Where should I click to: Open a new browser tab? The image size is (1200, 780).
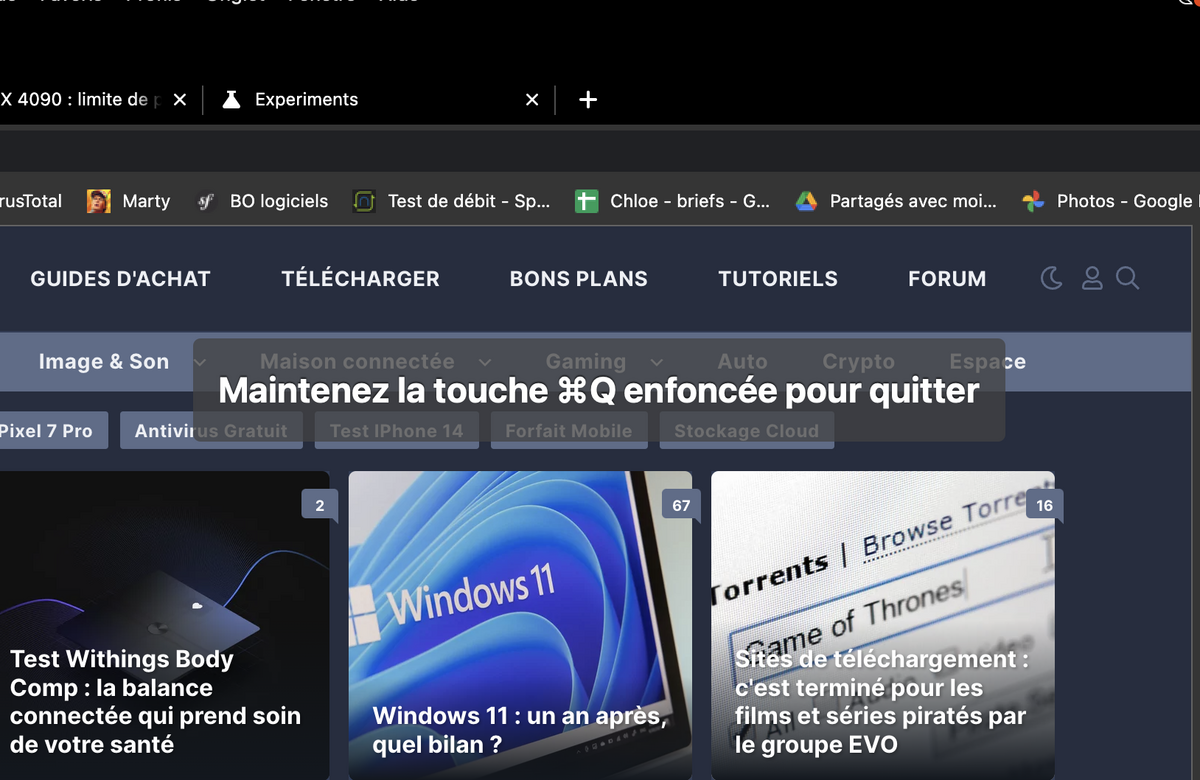coord(588,99)
